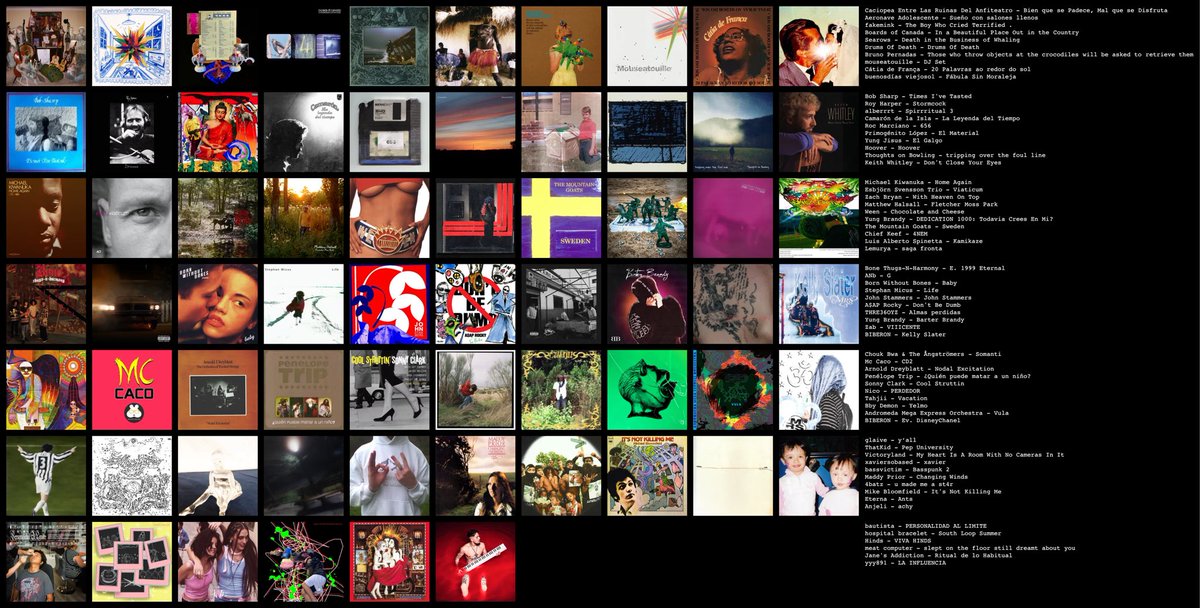Click the Aeronave Adolescente starburst cover
The image size is (1200, 608).
click(132, 46)
